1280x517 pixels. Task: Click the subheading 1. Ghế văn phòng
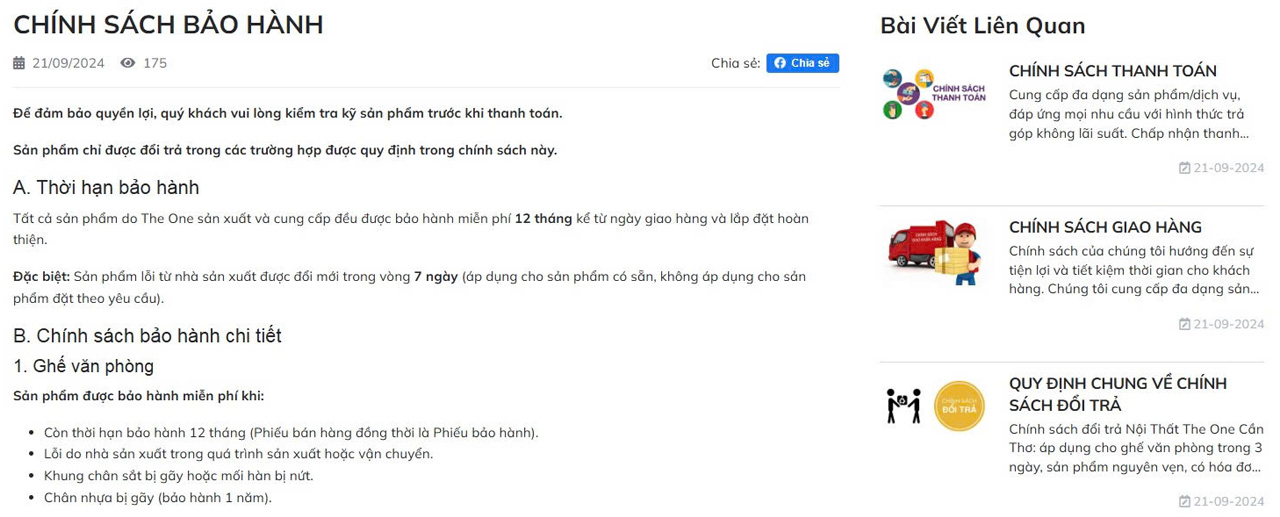click(83, 366)
